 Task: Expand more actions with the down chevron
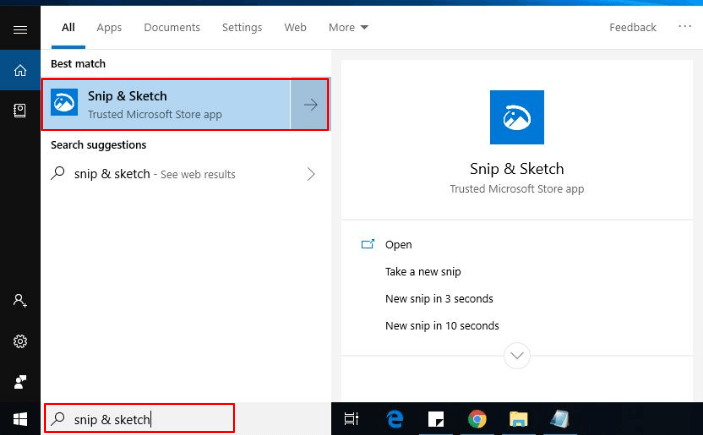click(x=517, y=354)
